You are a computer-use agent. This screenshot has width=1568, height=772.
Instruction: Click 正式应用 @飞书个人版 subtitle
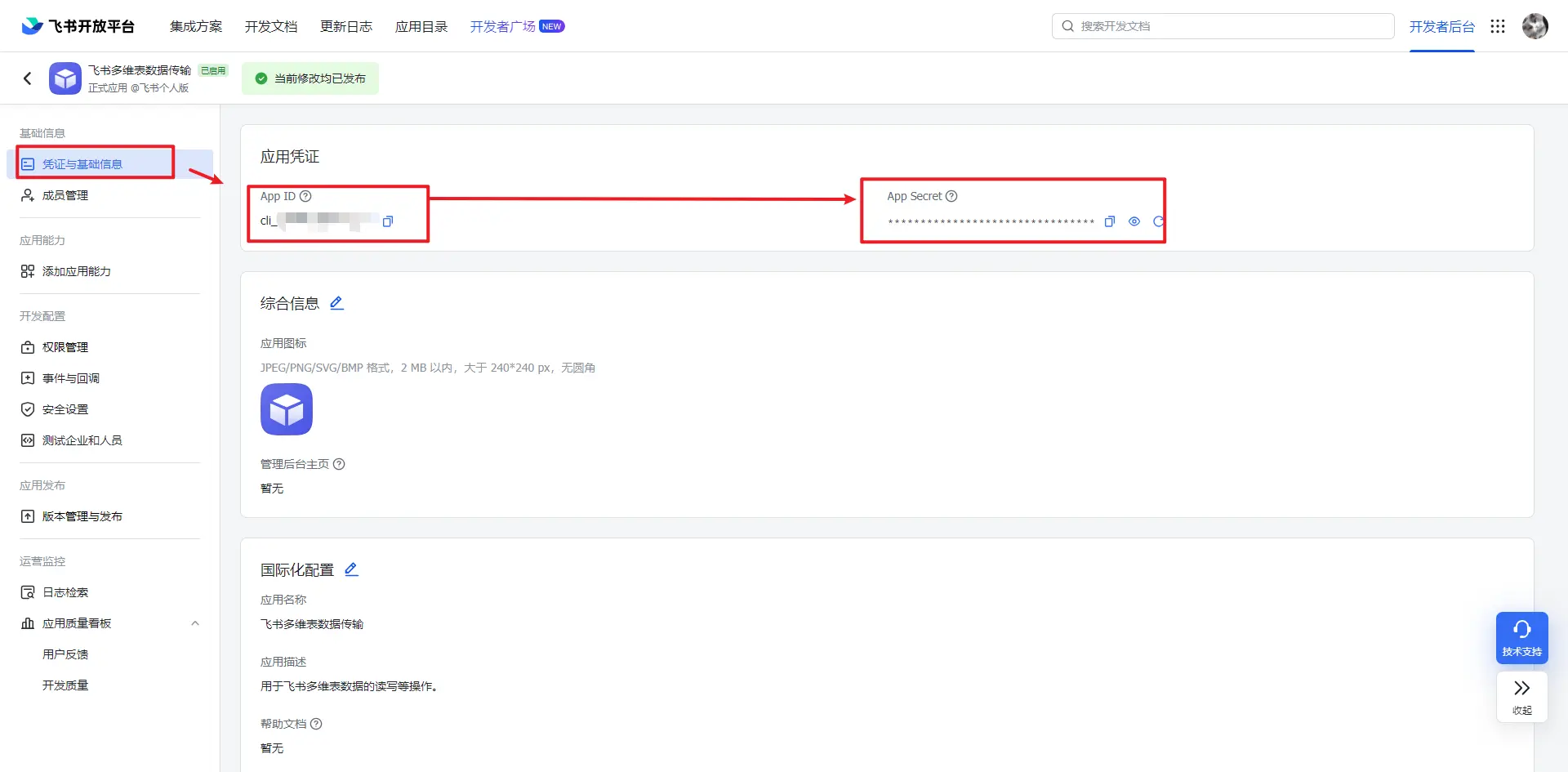pos(138,88)
